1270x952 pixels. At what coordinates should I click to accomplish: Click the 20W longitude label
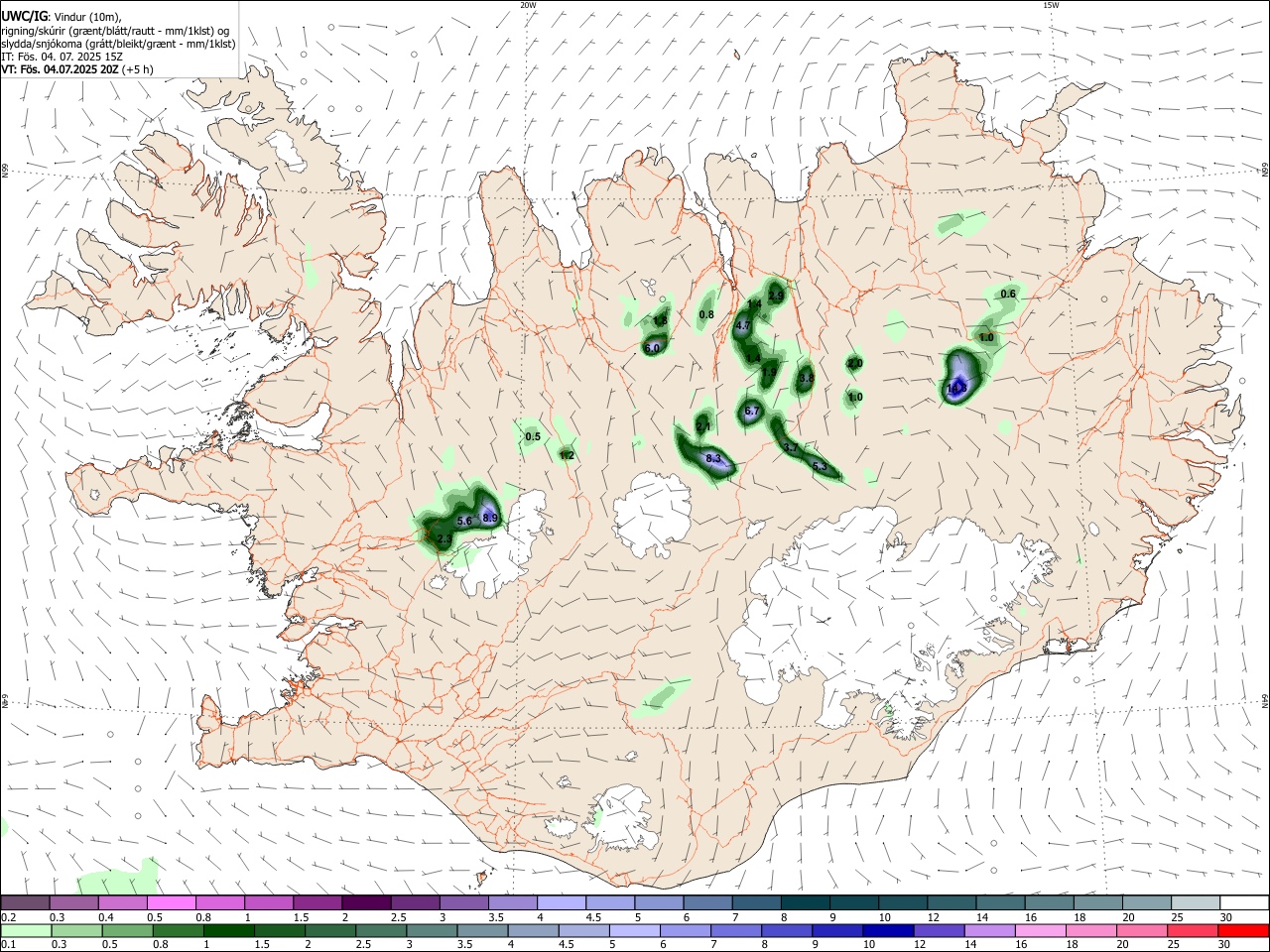[x=528, y=5]
